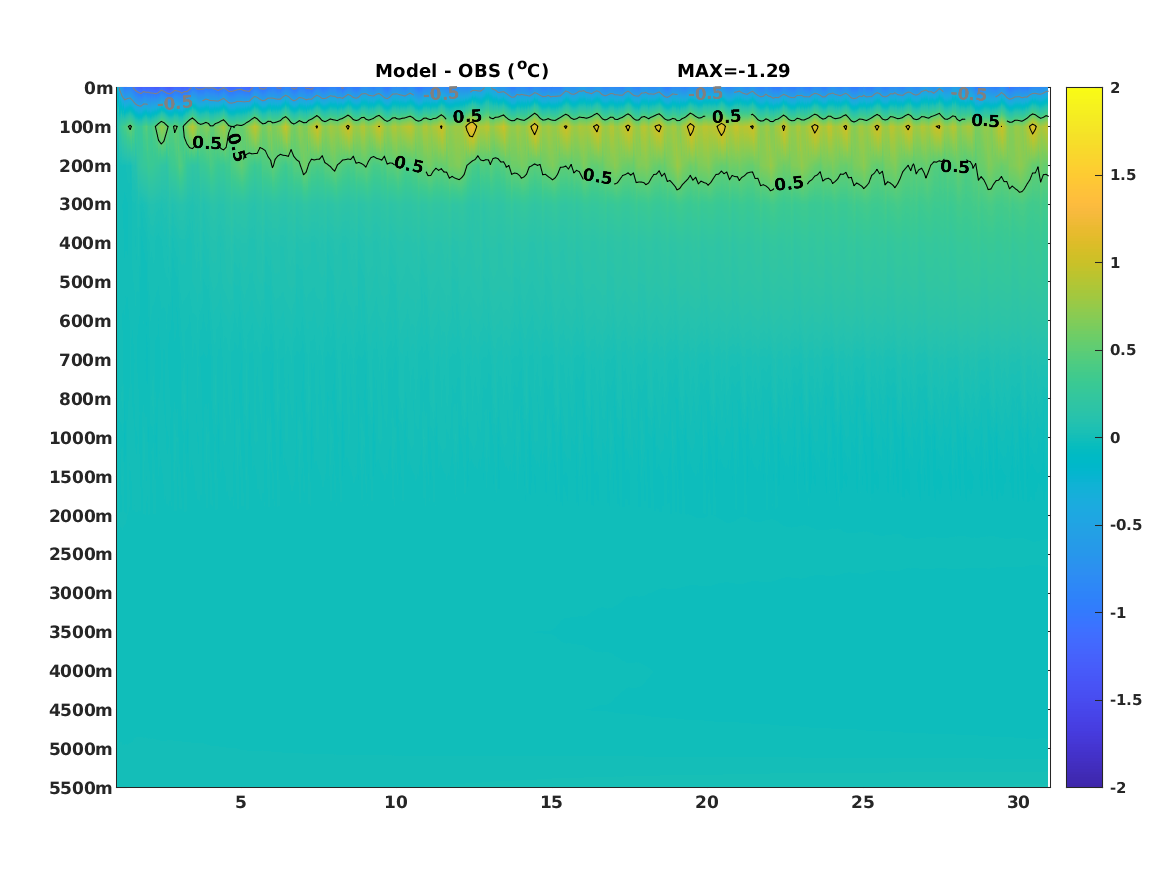The height and width of the screenshot is (875, 1167).
Task: Click the '700m' depth axis label
Action: 85,360
